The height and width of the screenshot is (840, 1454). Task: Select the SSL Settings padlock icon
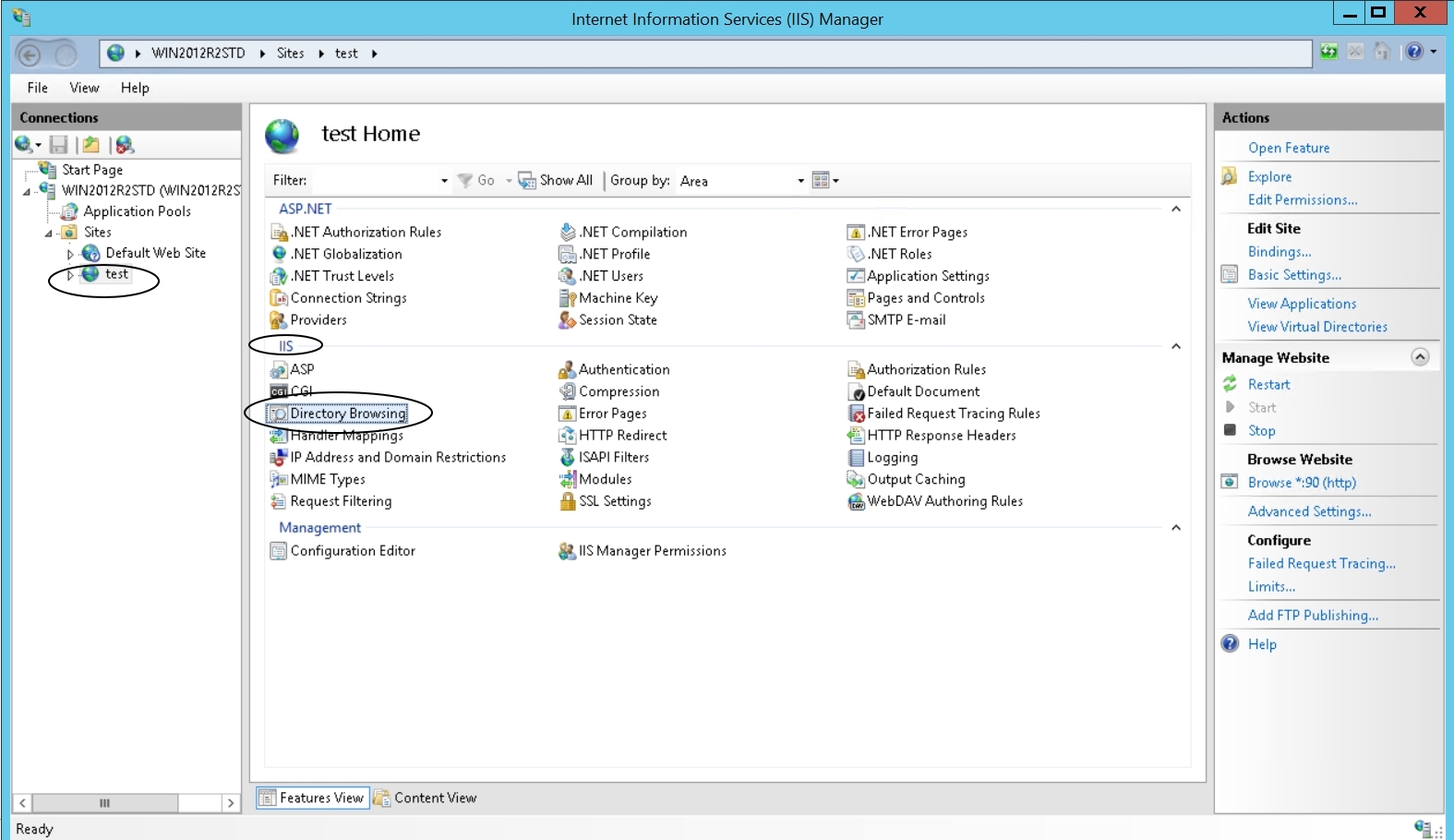(x=568, y=501)
